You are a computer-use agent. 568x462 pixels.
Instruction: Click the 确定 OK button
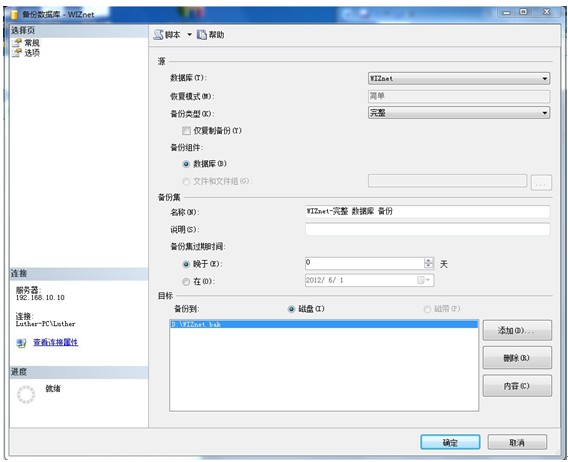click(450, 442)
